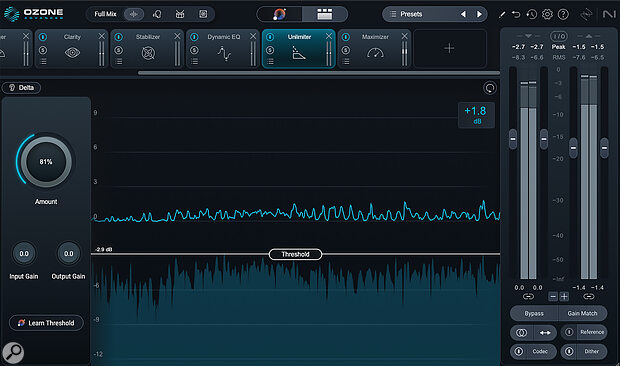Solo the Unlimiter module

[x=270, y=50]
